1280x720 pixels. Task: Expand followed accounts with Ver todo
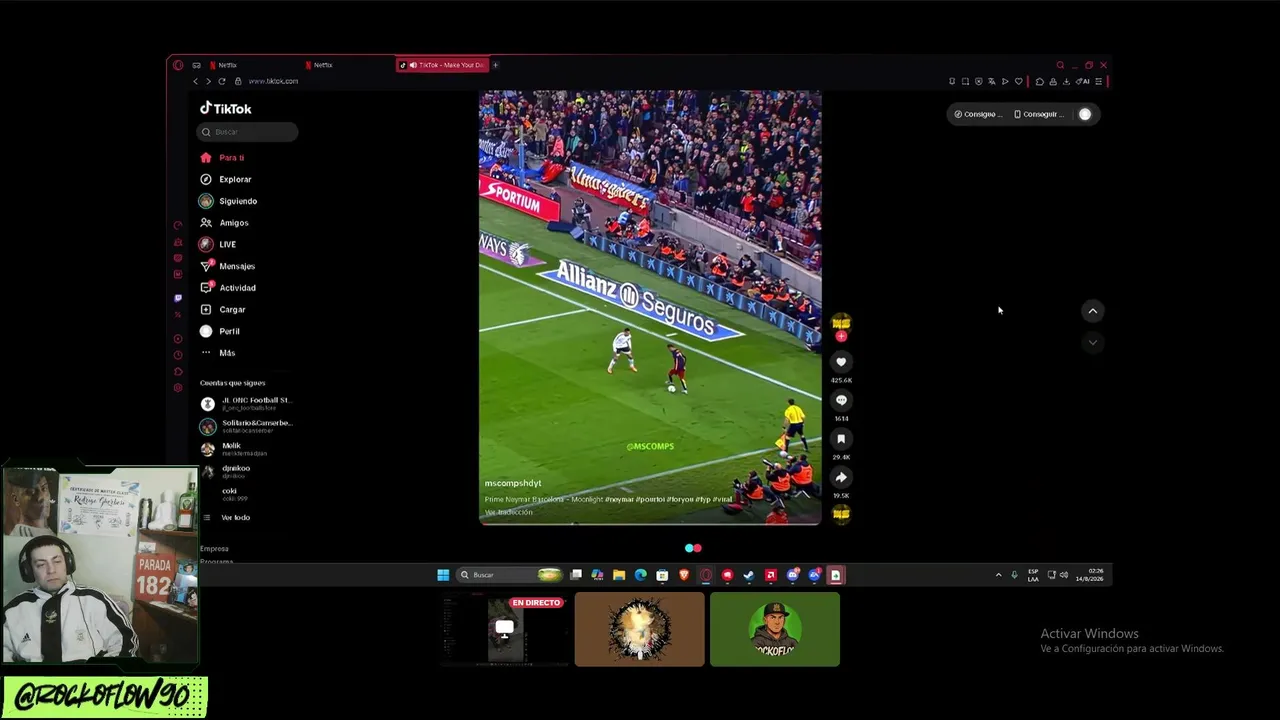pyautogui.click(x=226, y=517)
